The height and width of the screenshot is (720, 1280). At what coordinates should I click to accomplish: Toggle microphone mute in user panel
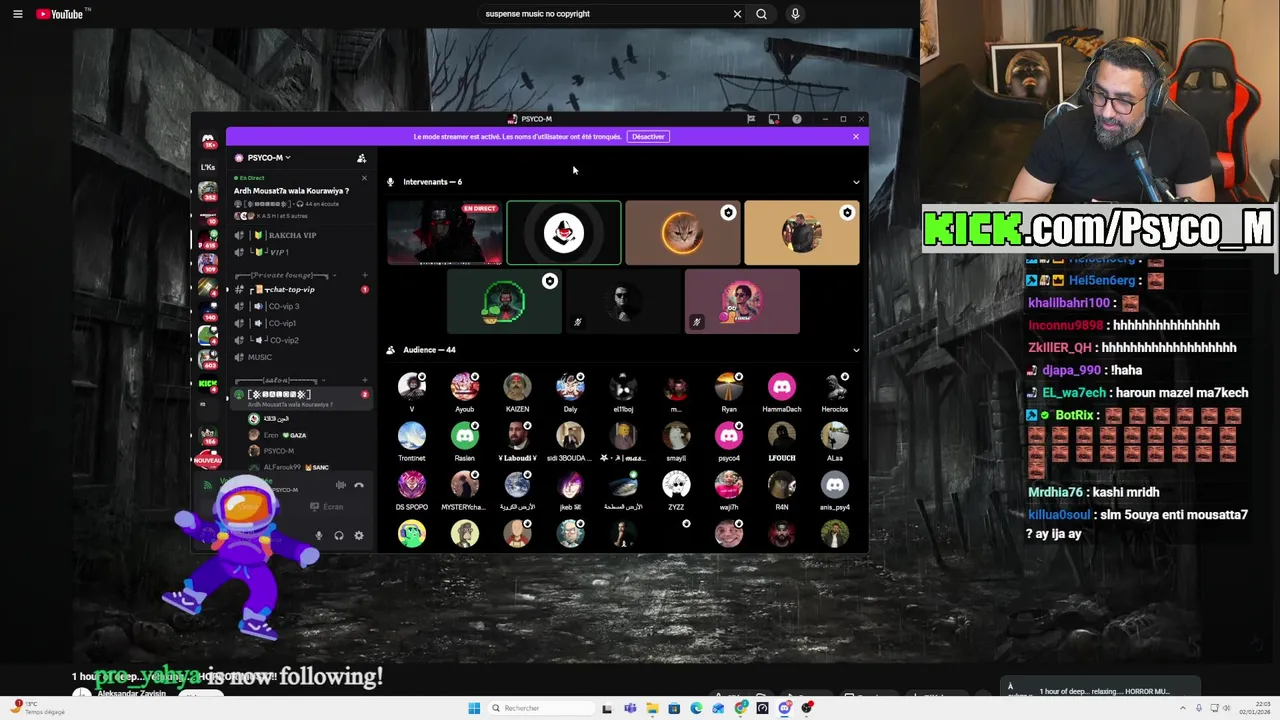point(319,536)
